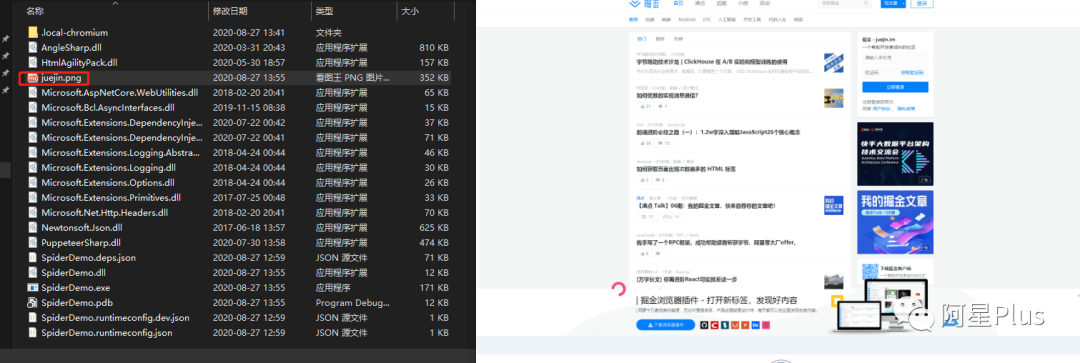The width and height of the screenshot is (1080, 363).
Task: Click the Juejin logo in website header
Action: [643, 4]
